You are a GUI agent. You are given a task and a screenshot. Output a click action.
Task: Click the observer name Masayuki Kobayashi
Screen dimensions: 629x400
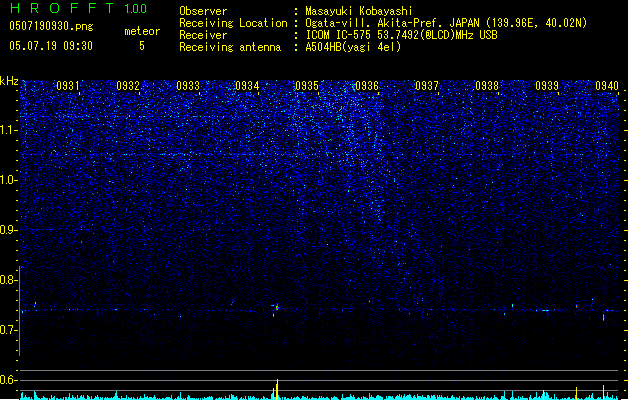[x=359, y=11]
